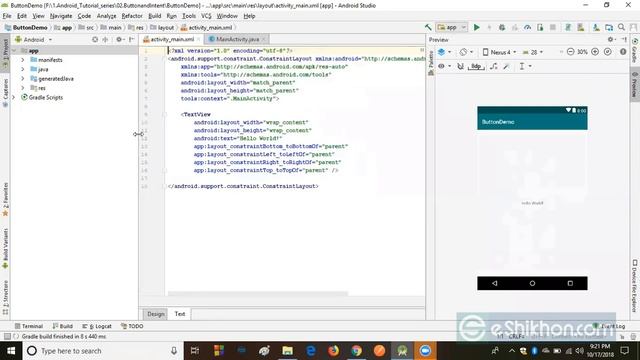Click the editor horizontal scrollbar
This screenshot has width=640, height=360.
coord(258,293)
